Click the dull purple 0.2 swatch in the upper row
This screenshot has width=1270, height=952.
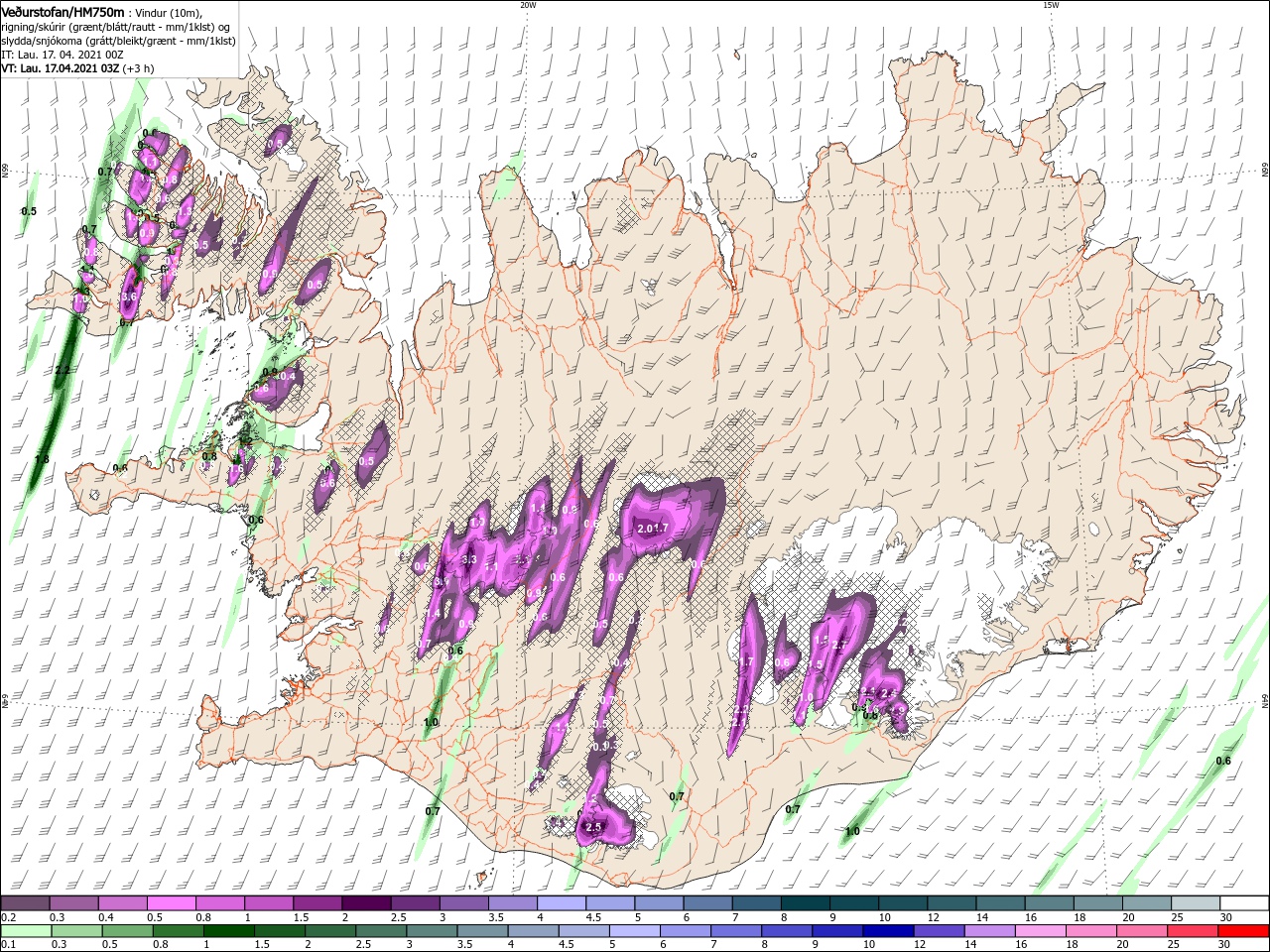[x=24, y=903]
